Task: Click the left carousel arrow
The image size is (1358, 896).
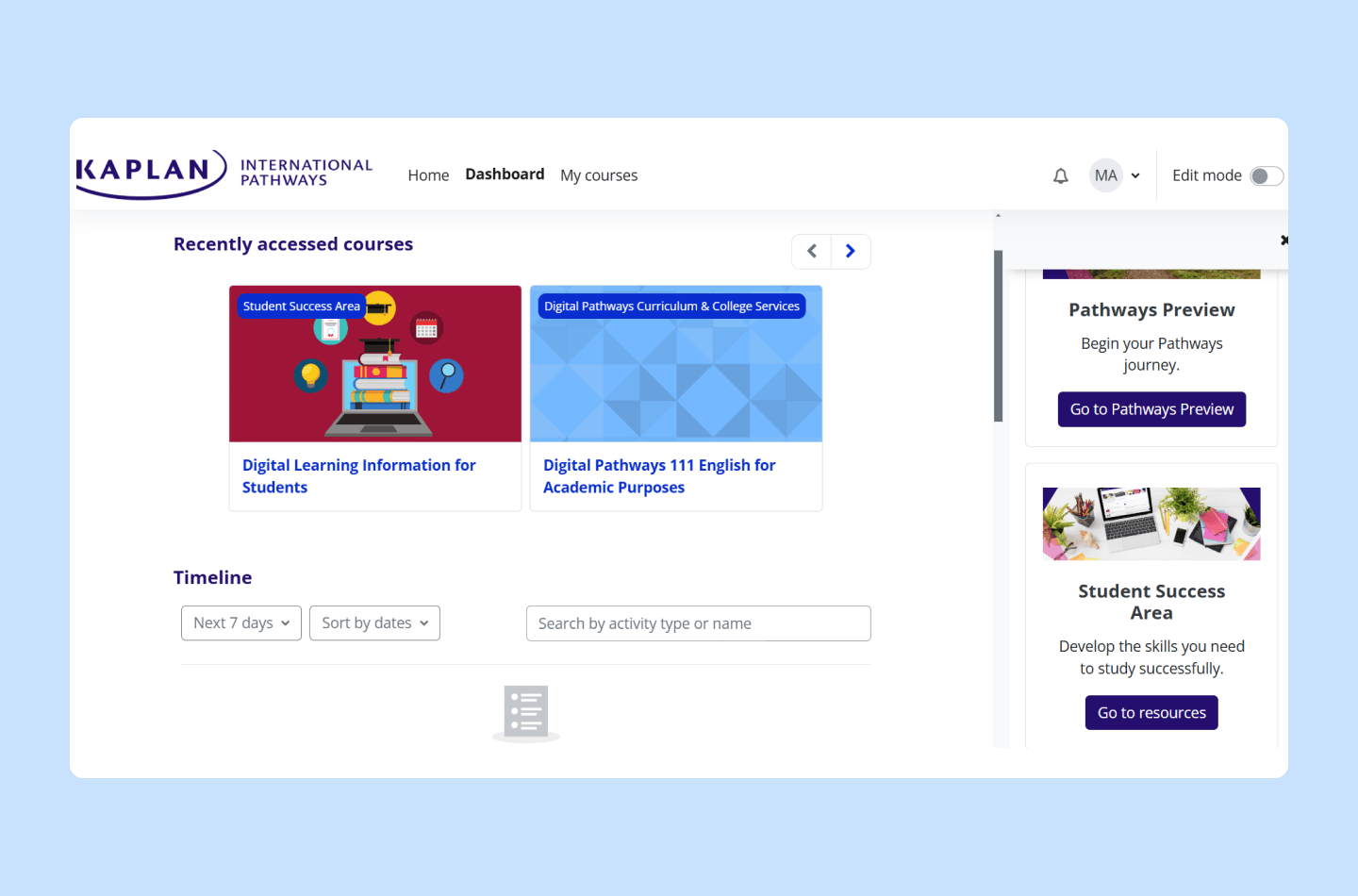Action: coord(812,251)
